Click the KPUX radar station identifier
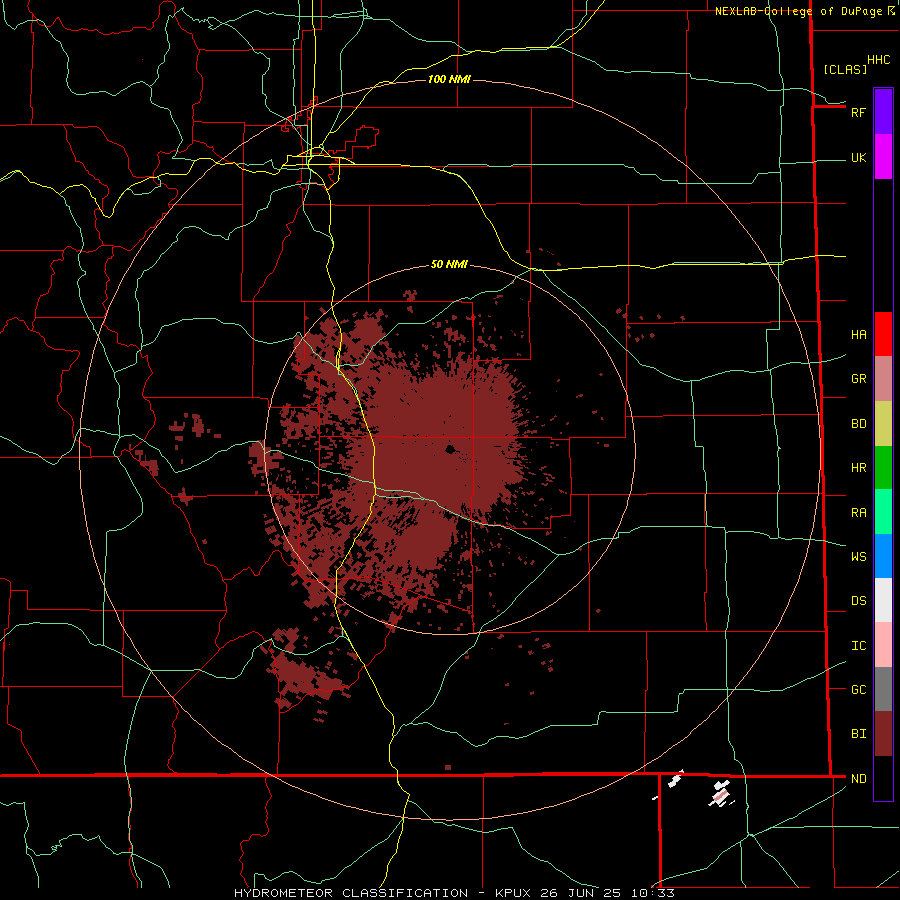 [x=513, y=893]
